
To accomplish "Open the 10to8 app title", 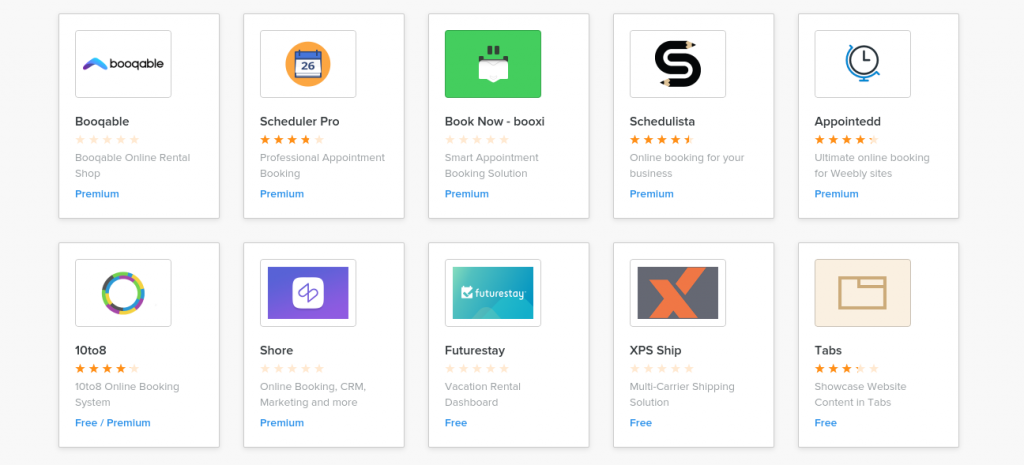I will pyautogui.click(x=91, y=351).
